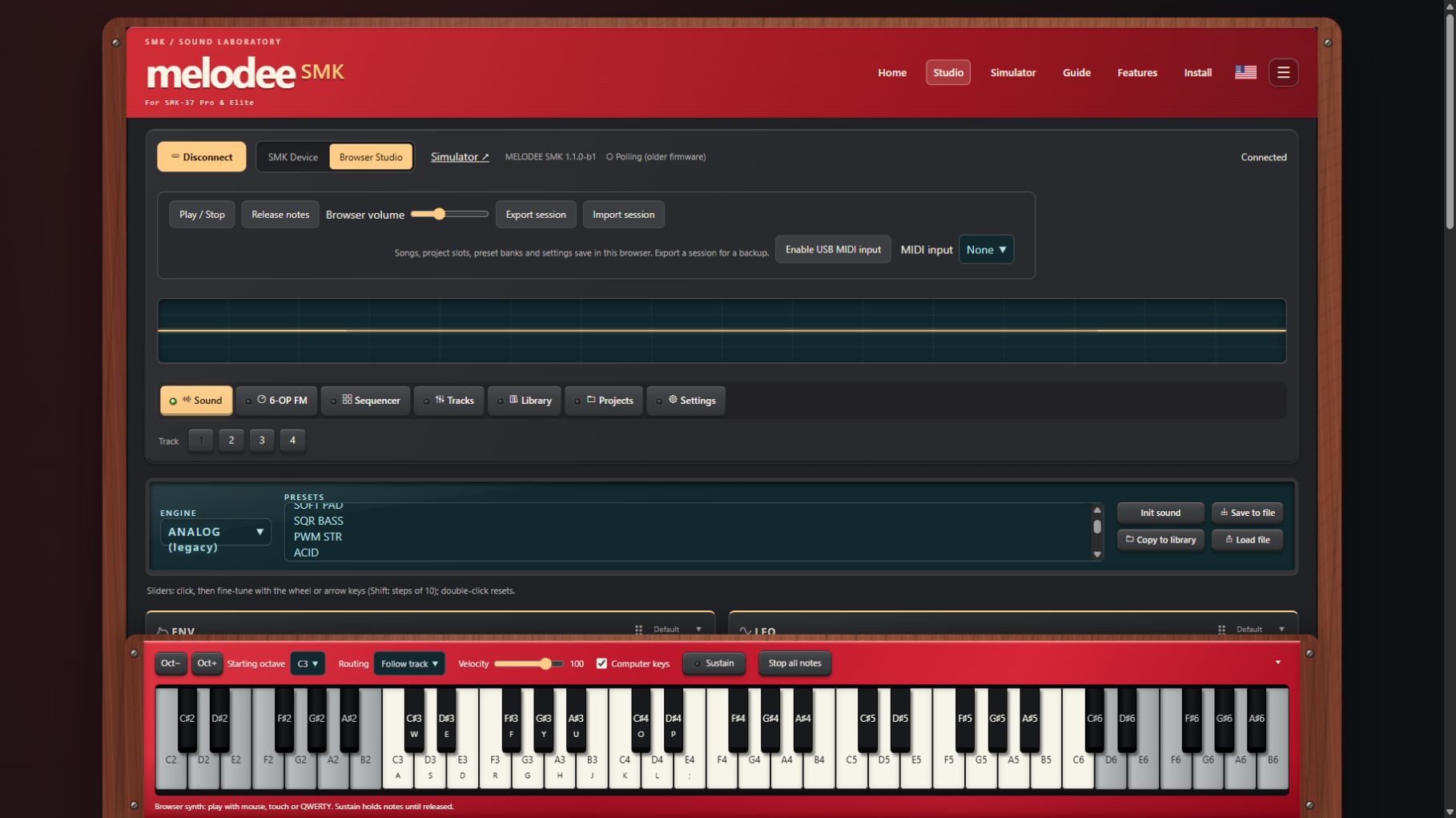The height and width of the screenshot is (818, 1456).
Task: Select the SQR BASS preset
Action: [x=318, y=521]
